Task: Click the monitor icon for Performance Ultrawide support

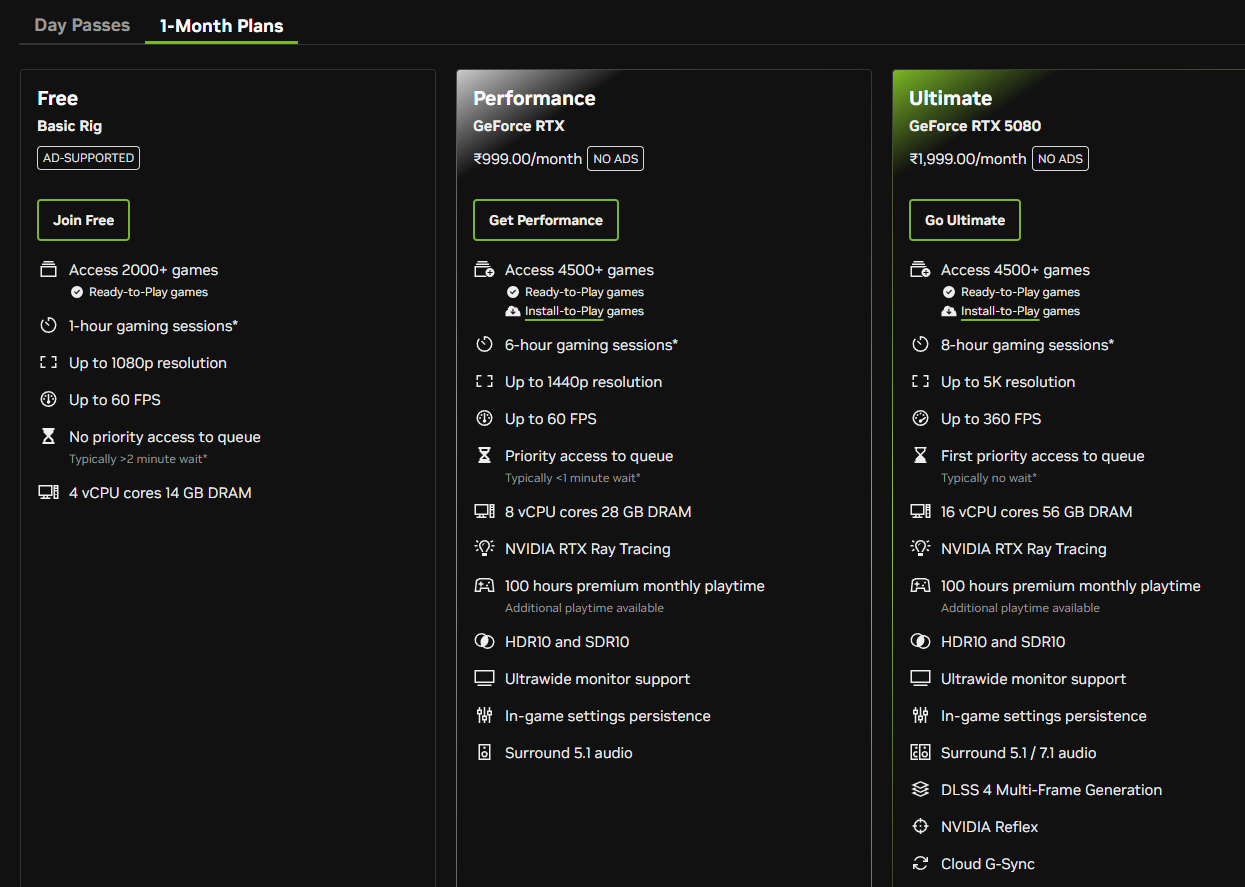Action: (x=484, y=679)
